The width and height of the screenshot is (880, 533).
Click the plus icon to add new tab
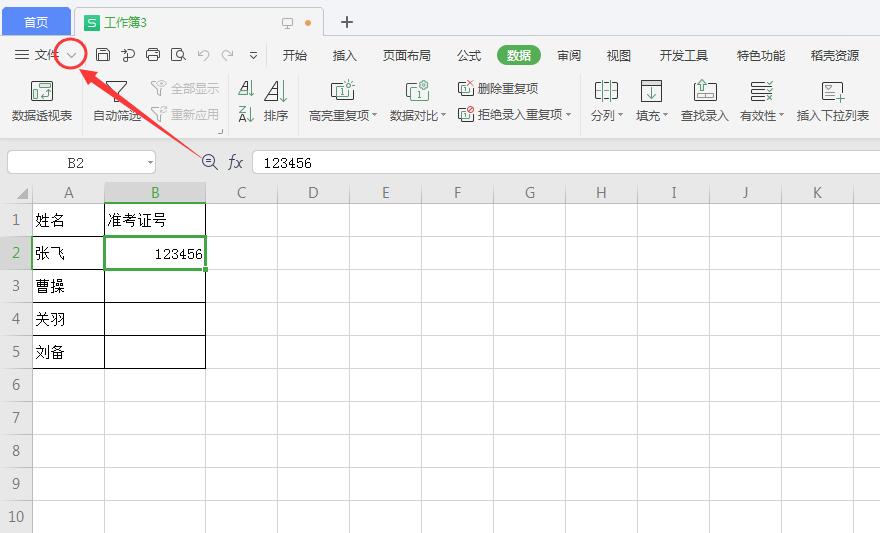347,22
